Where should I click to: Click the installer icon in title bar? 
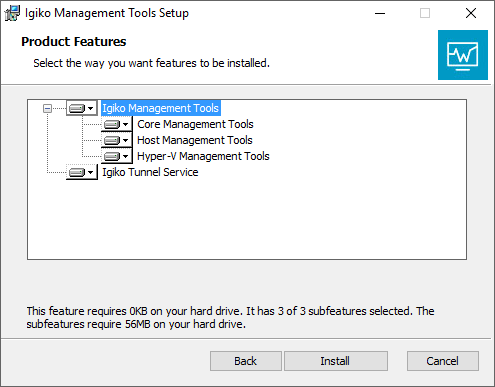click(12, 13)
